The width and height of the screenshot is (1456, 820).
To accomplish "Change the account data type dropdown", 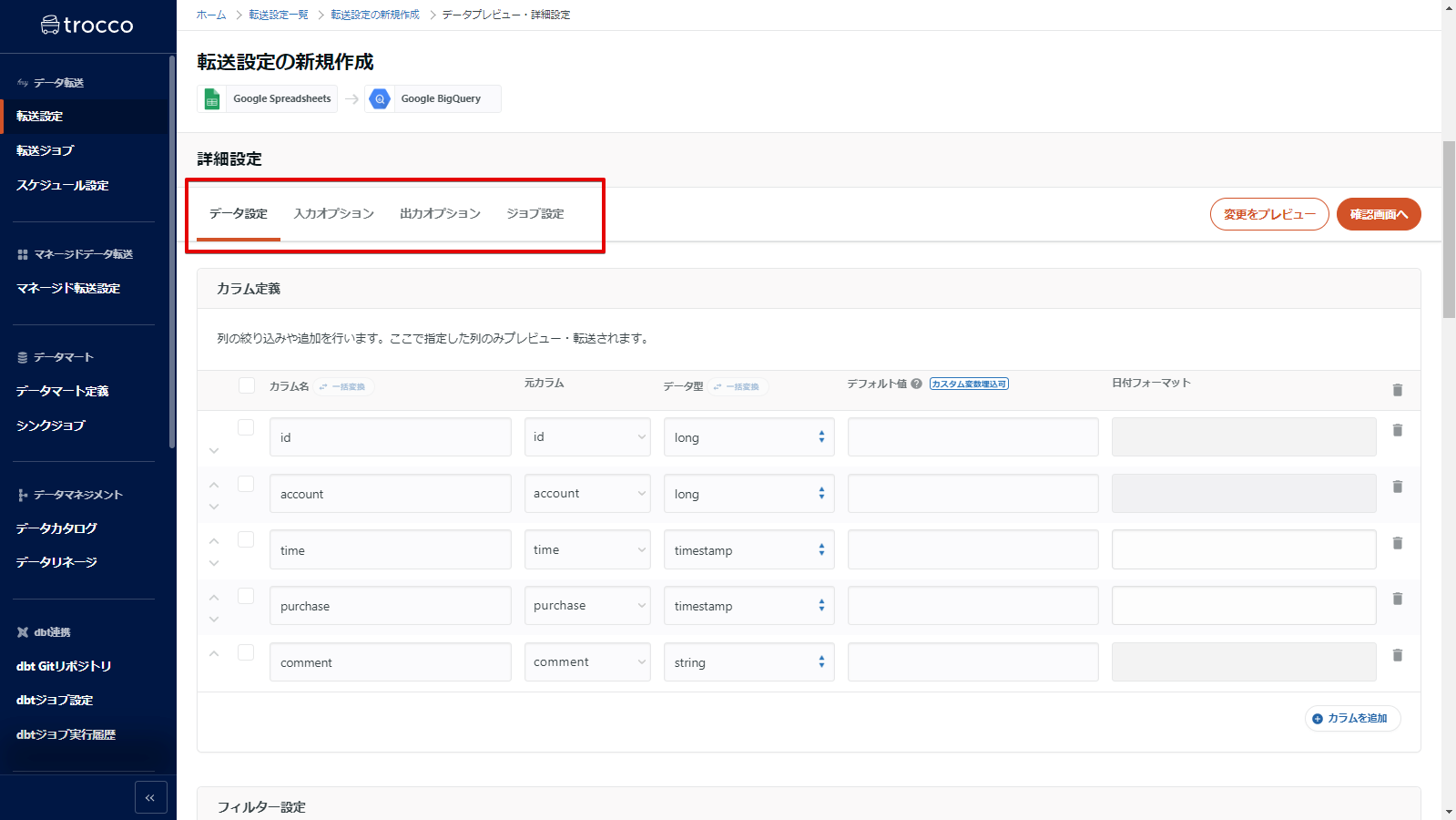I will (749, 494).
